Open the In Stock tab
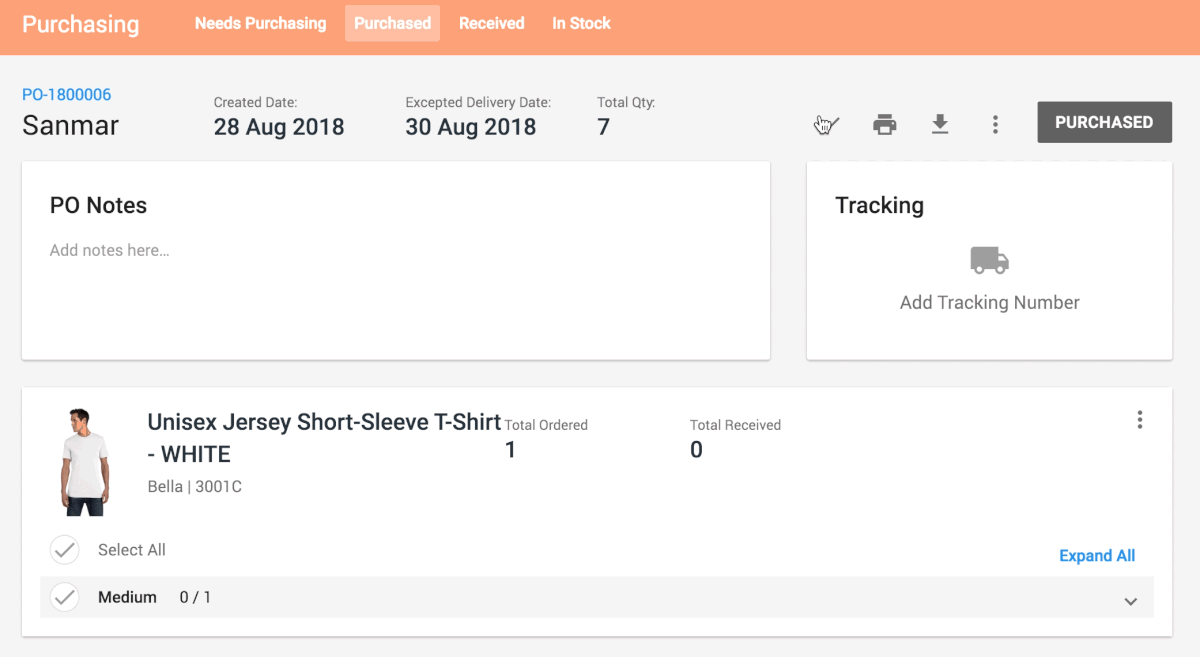This screenshot has width=1200, height=657. pyautogui.click(x=581, y=23)
